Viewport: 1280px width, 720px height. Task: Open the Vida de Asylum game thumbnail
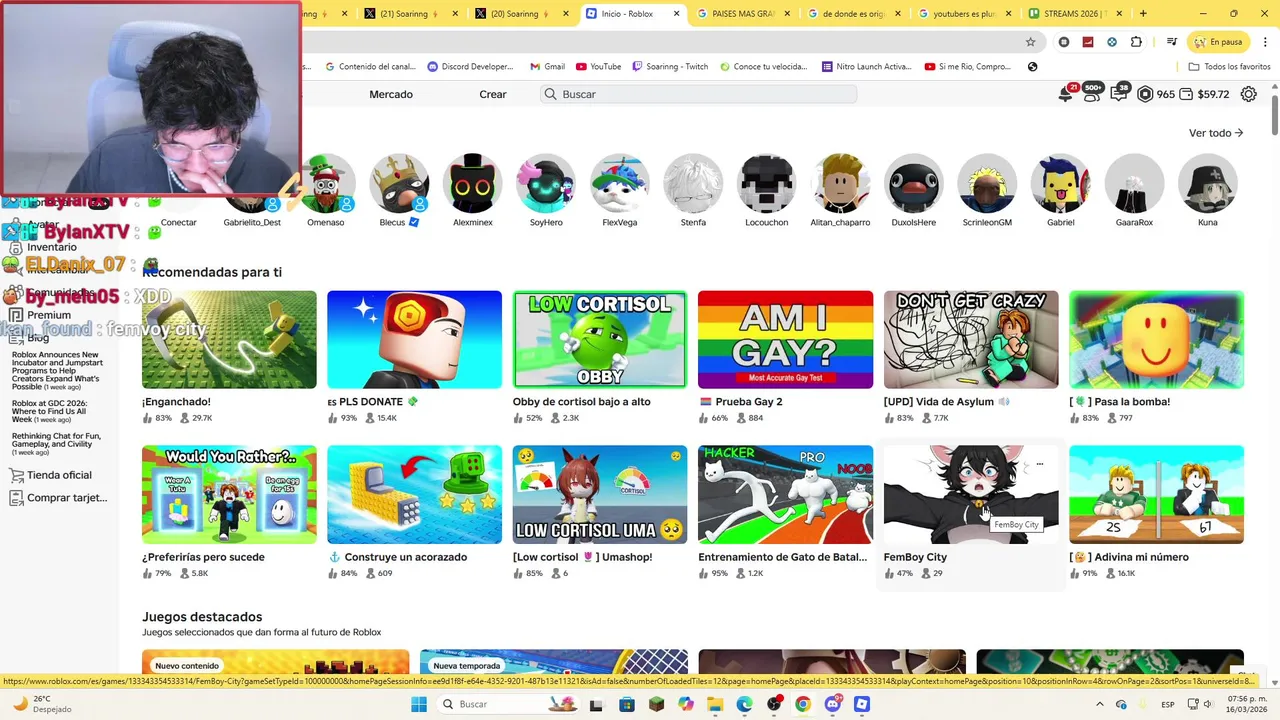[971, 339]
